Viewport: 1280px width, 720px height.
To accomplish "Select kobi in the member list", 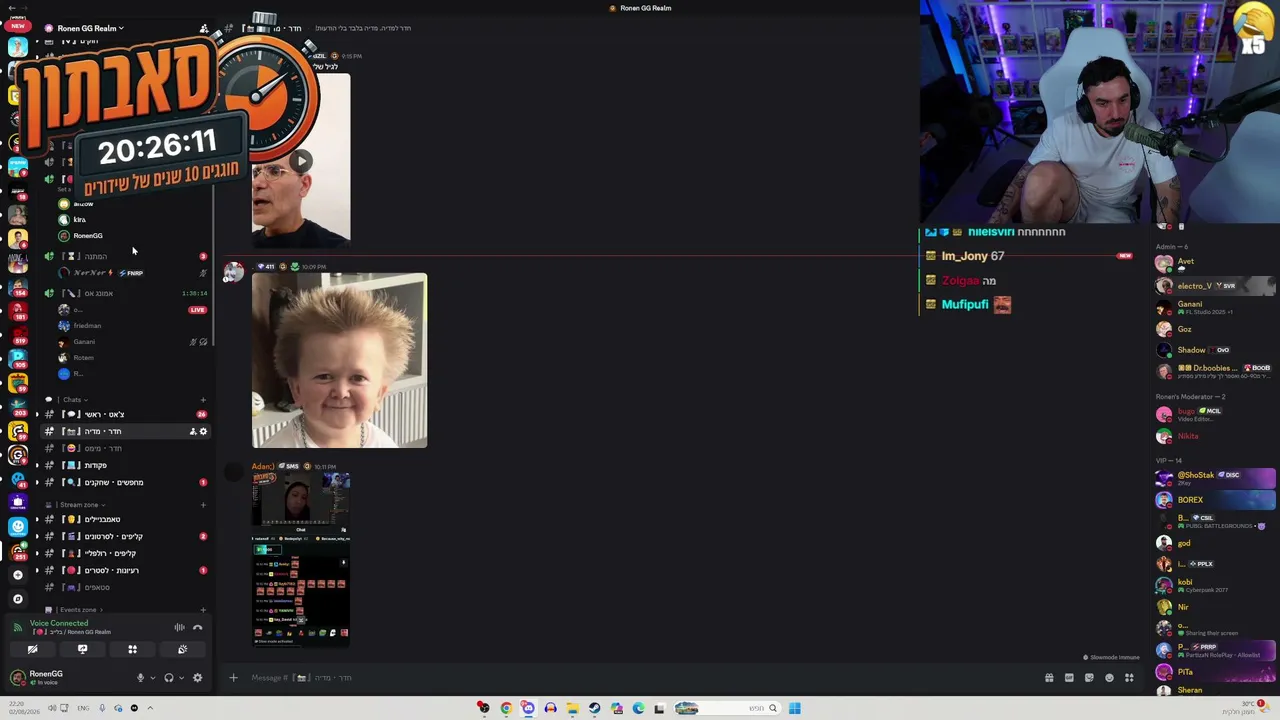I will coord(1215,585).
